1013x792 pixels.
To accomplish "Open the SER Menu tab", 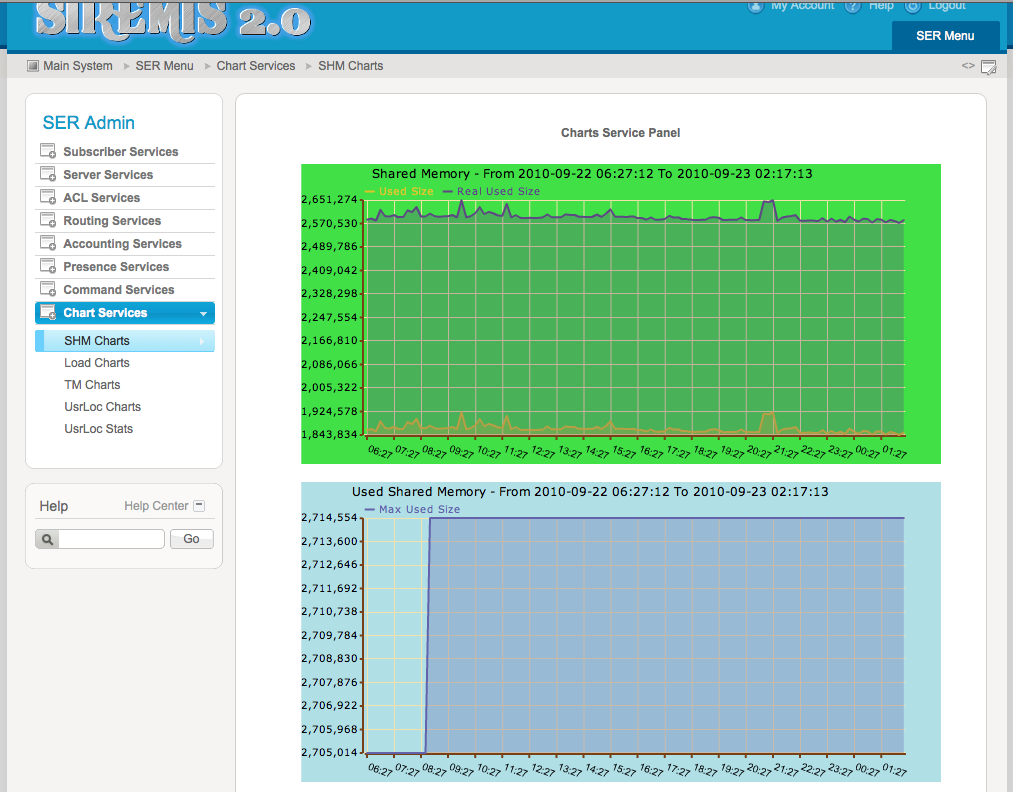I will 945,36.
